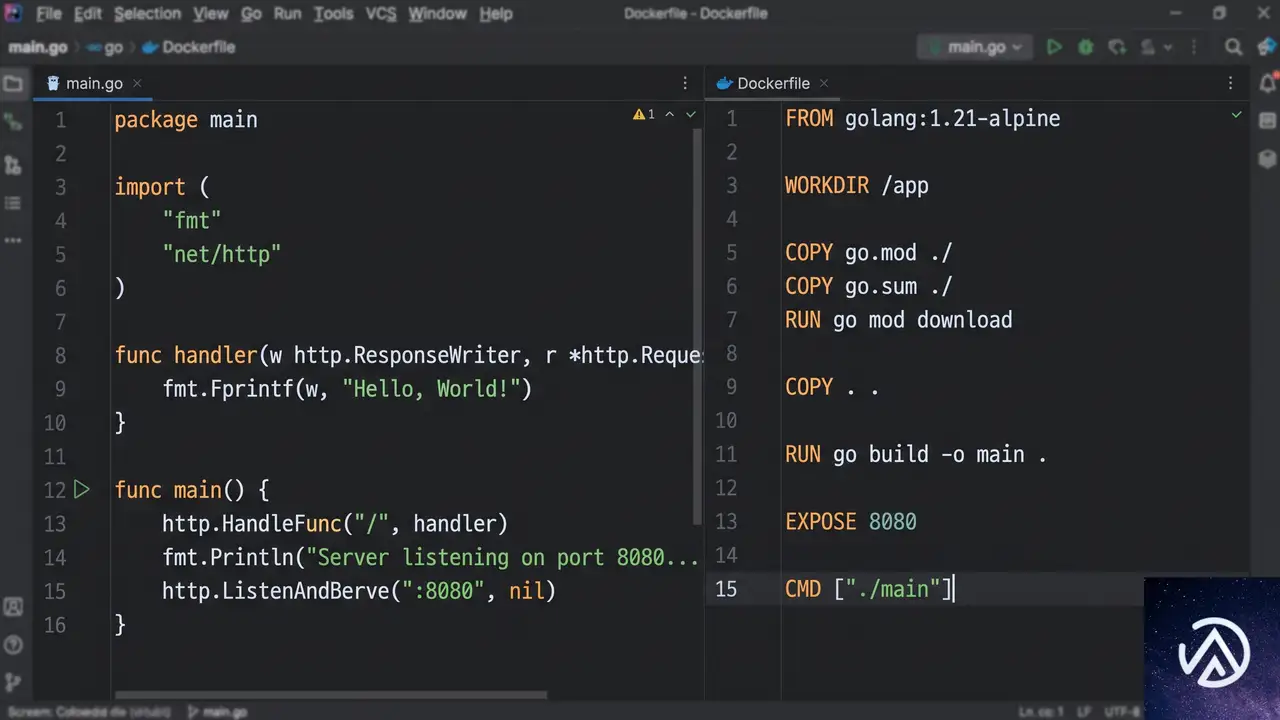Click "RUN go mod download" in Dockerfile

point(898,320)
